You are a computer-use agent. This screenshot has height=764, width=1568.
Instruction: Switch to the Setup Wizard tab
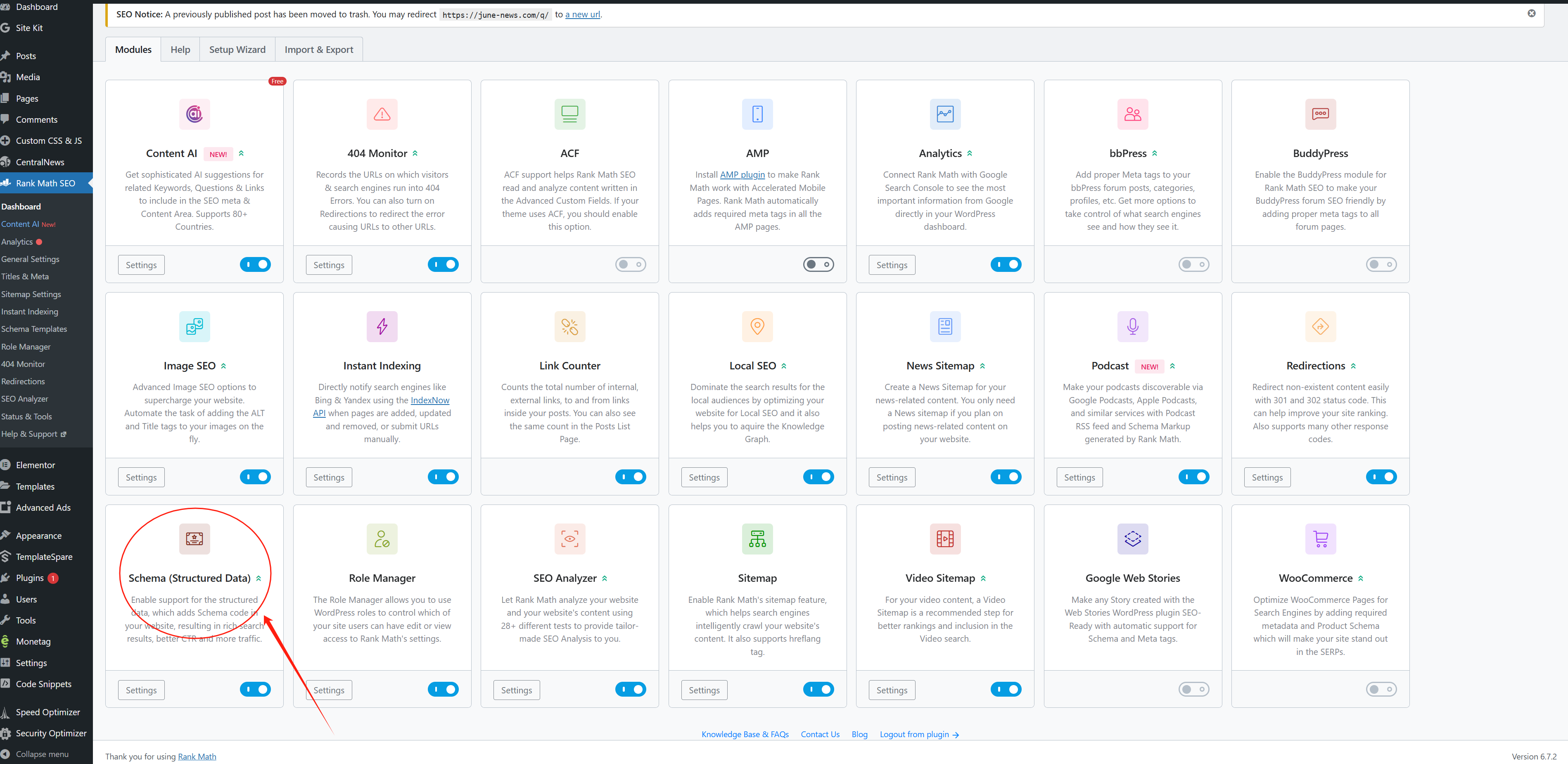[237, 49]
